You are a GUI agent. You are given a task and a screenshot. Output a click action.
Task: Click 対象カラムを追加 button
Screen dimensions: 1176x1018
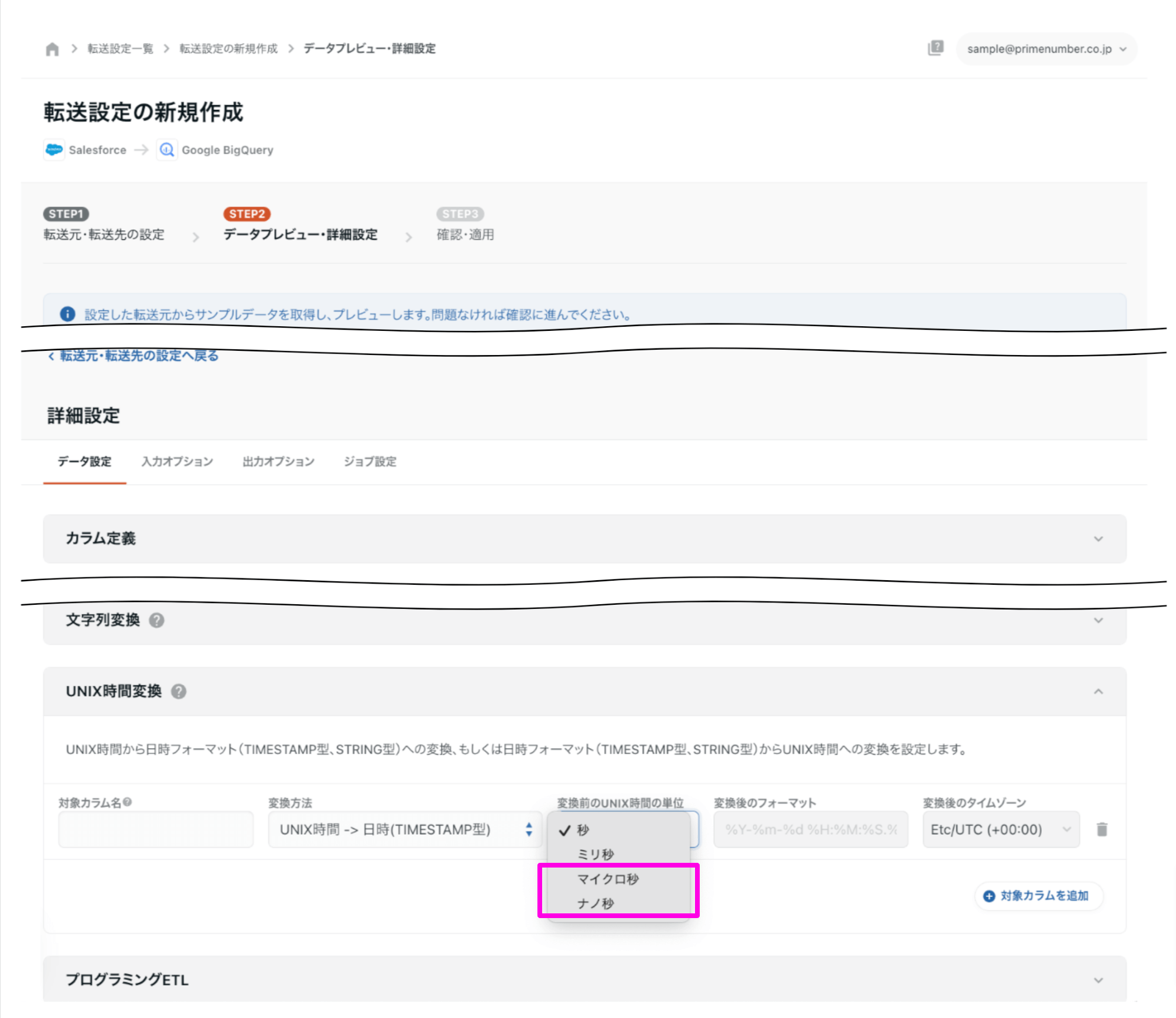pyautogui.click(x=1038, y=896)
